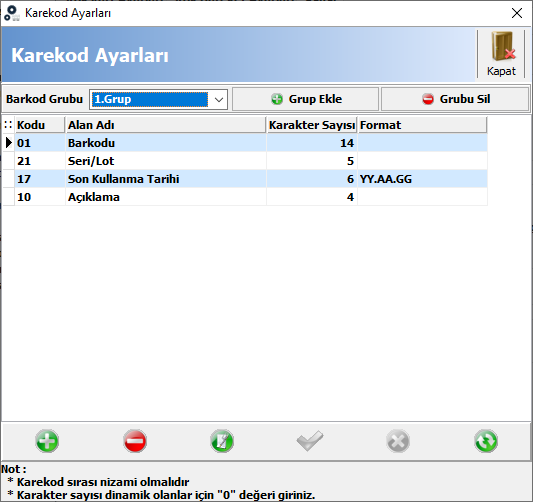533x502 pixels.
Task: Sort by the Kodu column header
Action: pos(40,125)
